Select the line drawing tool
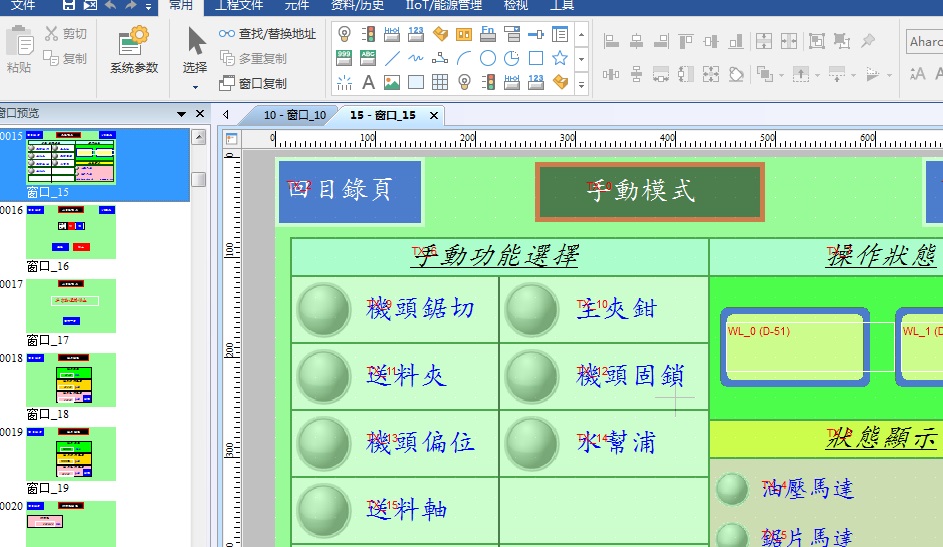 (392, 58)
